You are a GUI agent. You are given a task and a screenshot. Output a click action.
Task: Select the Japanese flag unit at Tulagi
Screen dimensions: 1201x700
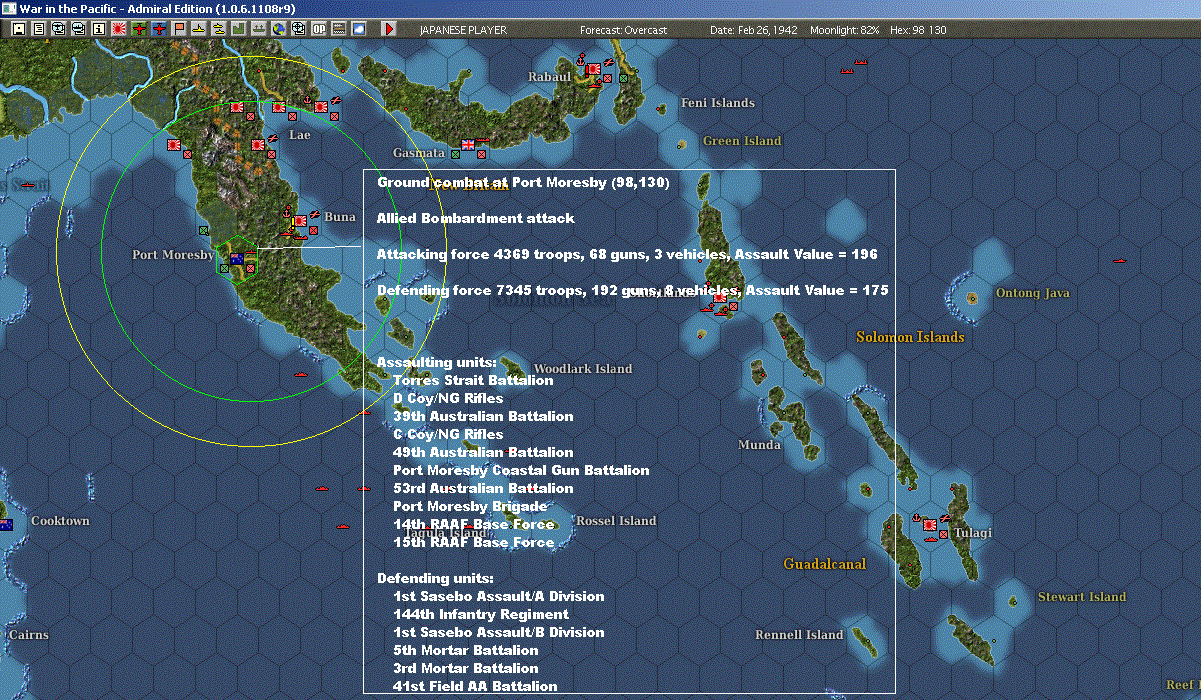click(929, 523)
